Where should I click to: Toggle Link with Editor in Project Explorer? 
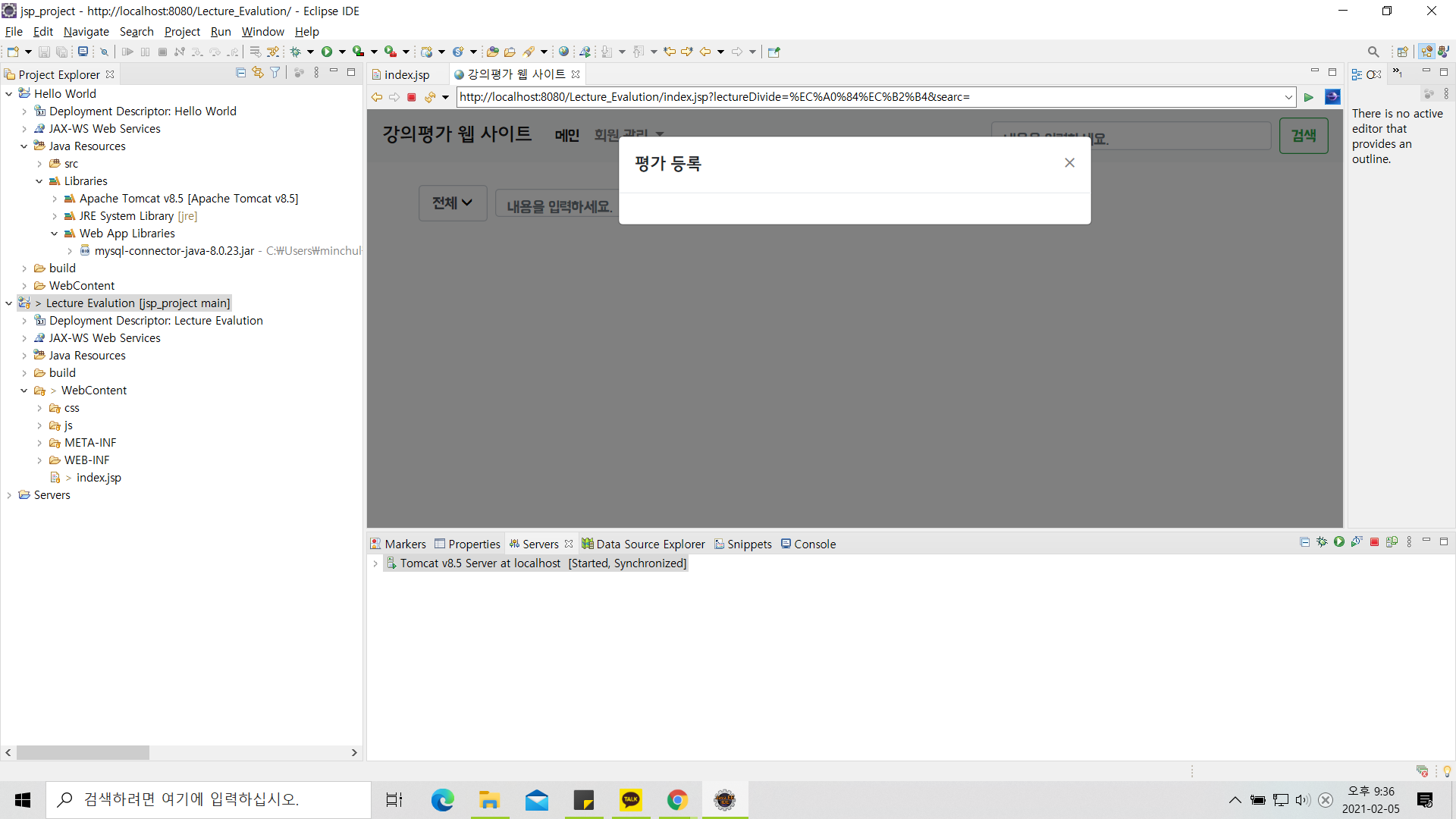(258, 73)
